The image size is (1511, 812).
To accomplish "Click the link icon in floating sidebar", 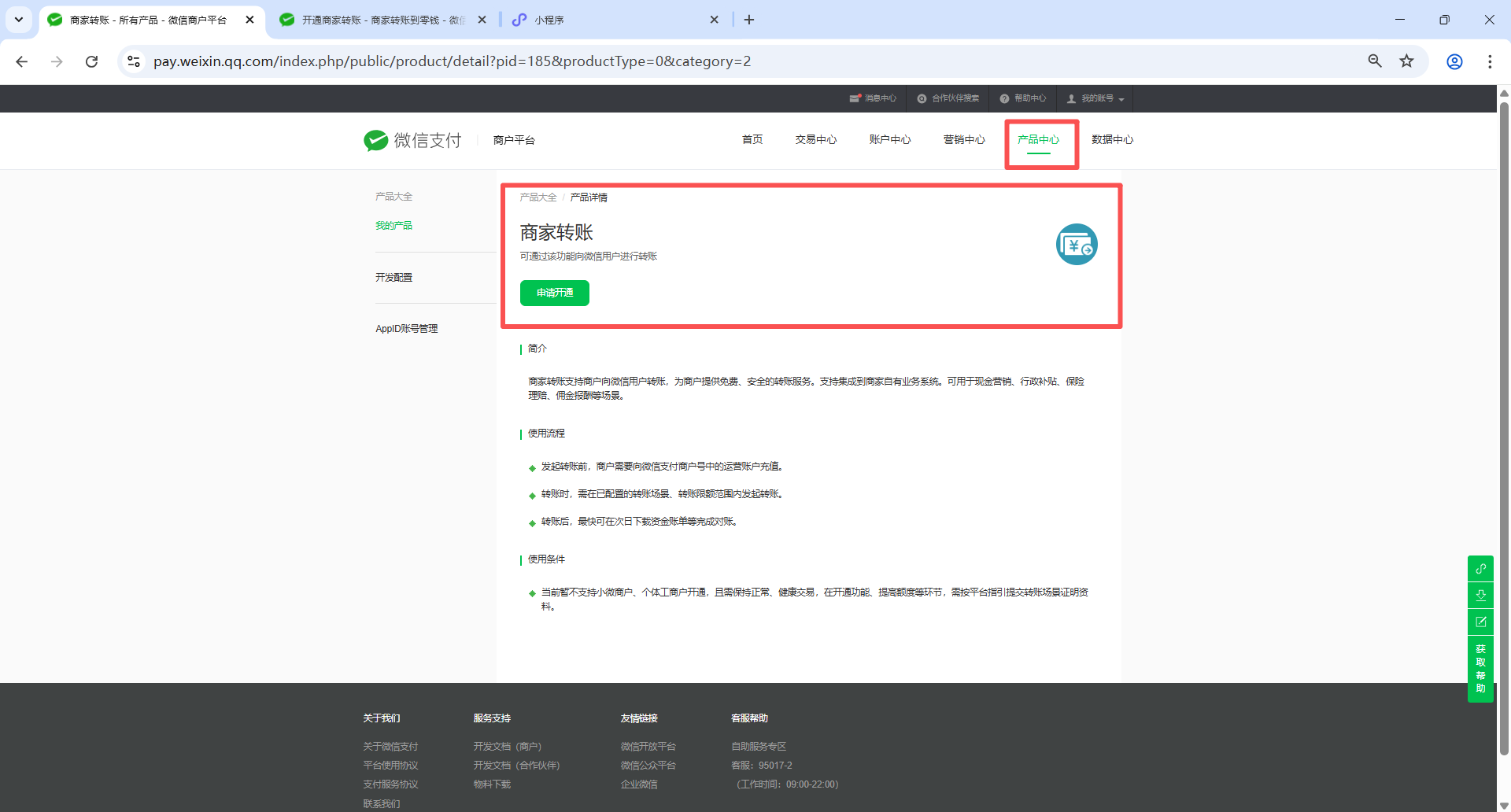I will (x=1480, y=568).
